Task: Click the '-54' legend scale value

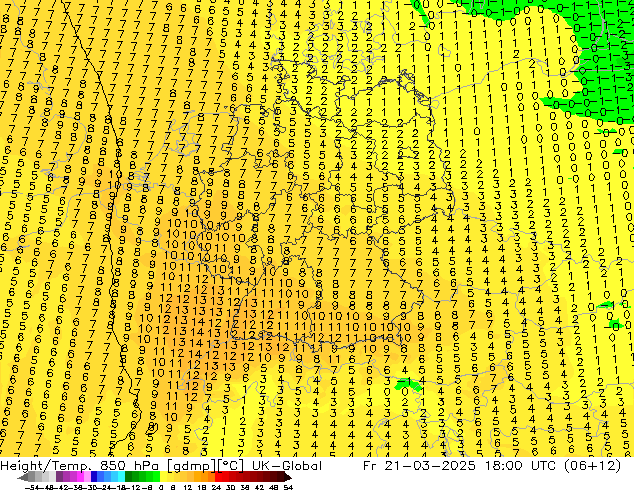Action: tap(33, 487)
